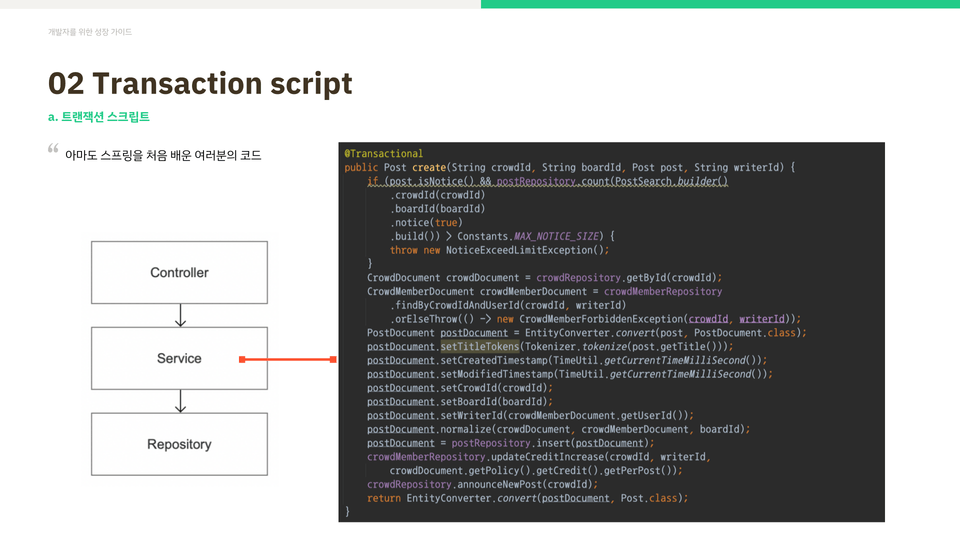Click the red connector line
Image resolution: width=960 pixels, height=540 pixels.
[288, 359]
